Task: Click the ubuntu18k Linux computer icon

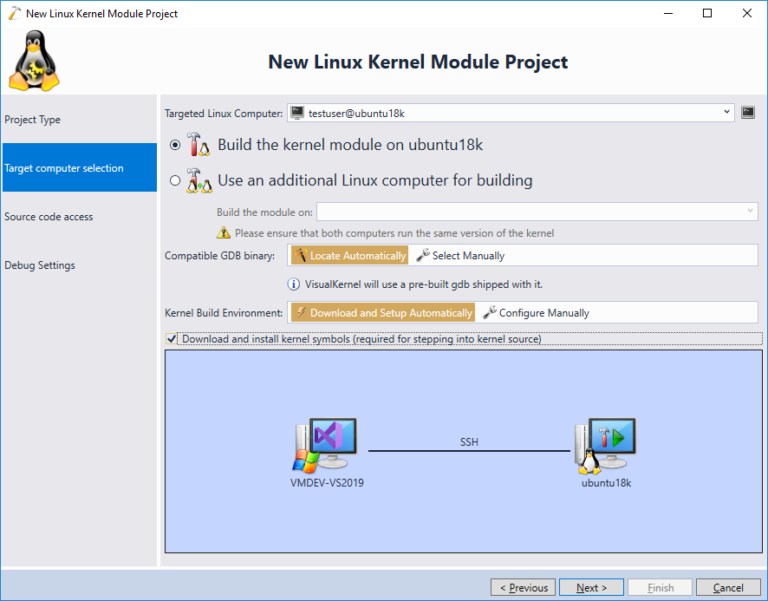Action: click(605, 446)
